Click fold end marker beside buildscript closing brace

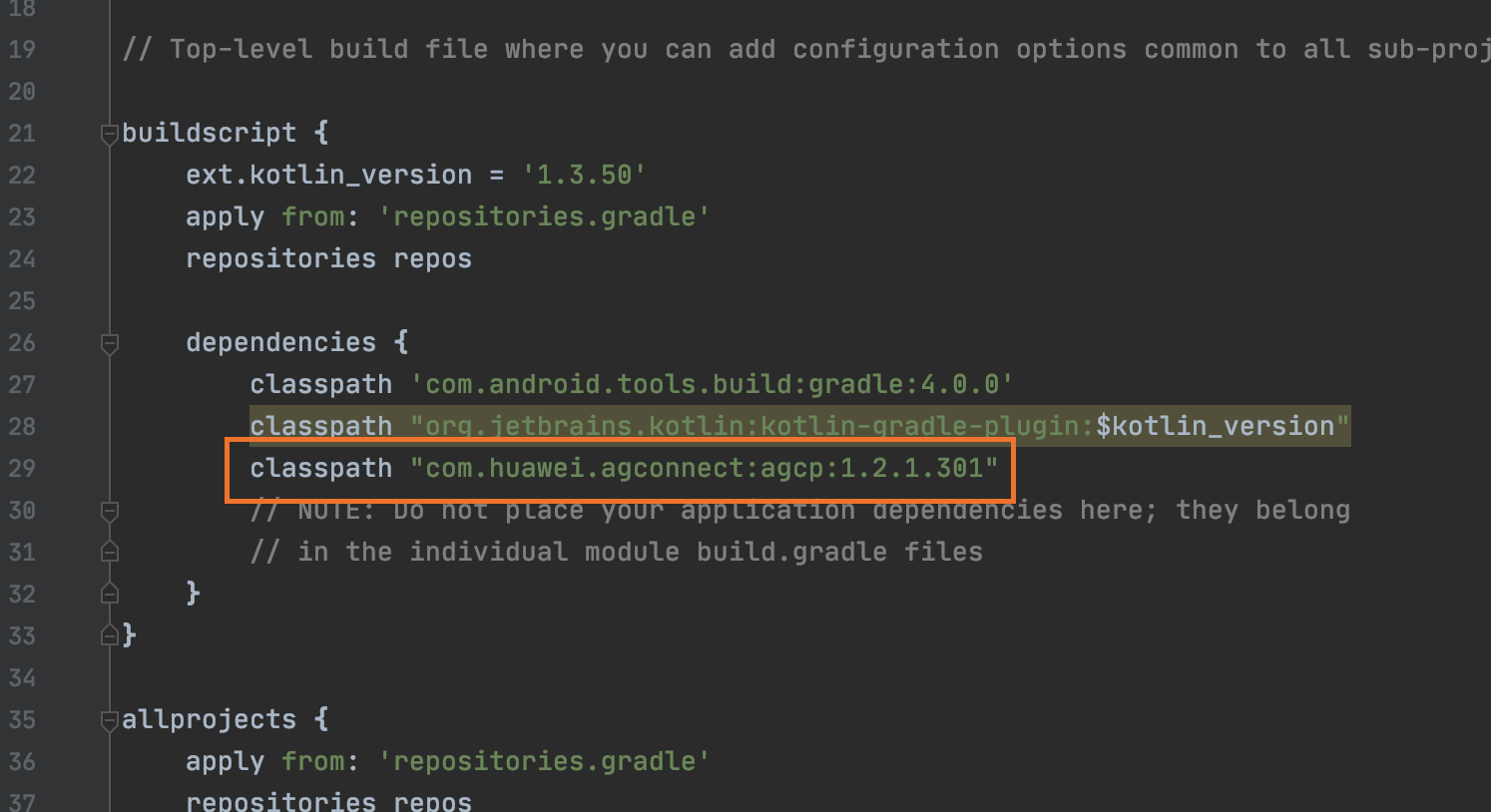point(110,636)
